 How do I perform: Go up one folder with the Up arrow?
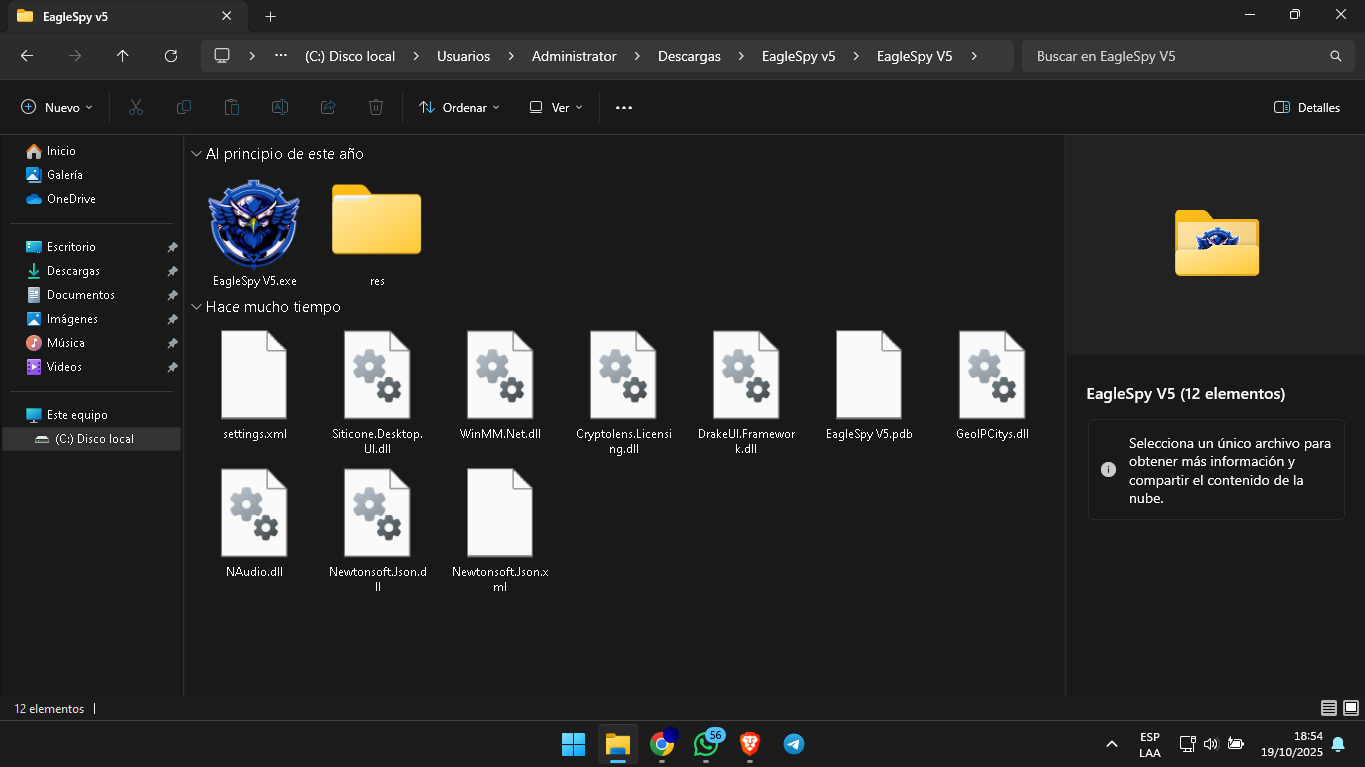[x=122, y=56]
